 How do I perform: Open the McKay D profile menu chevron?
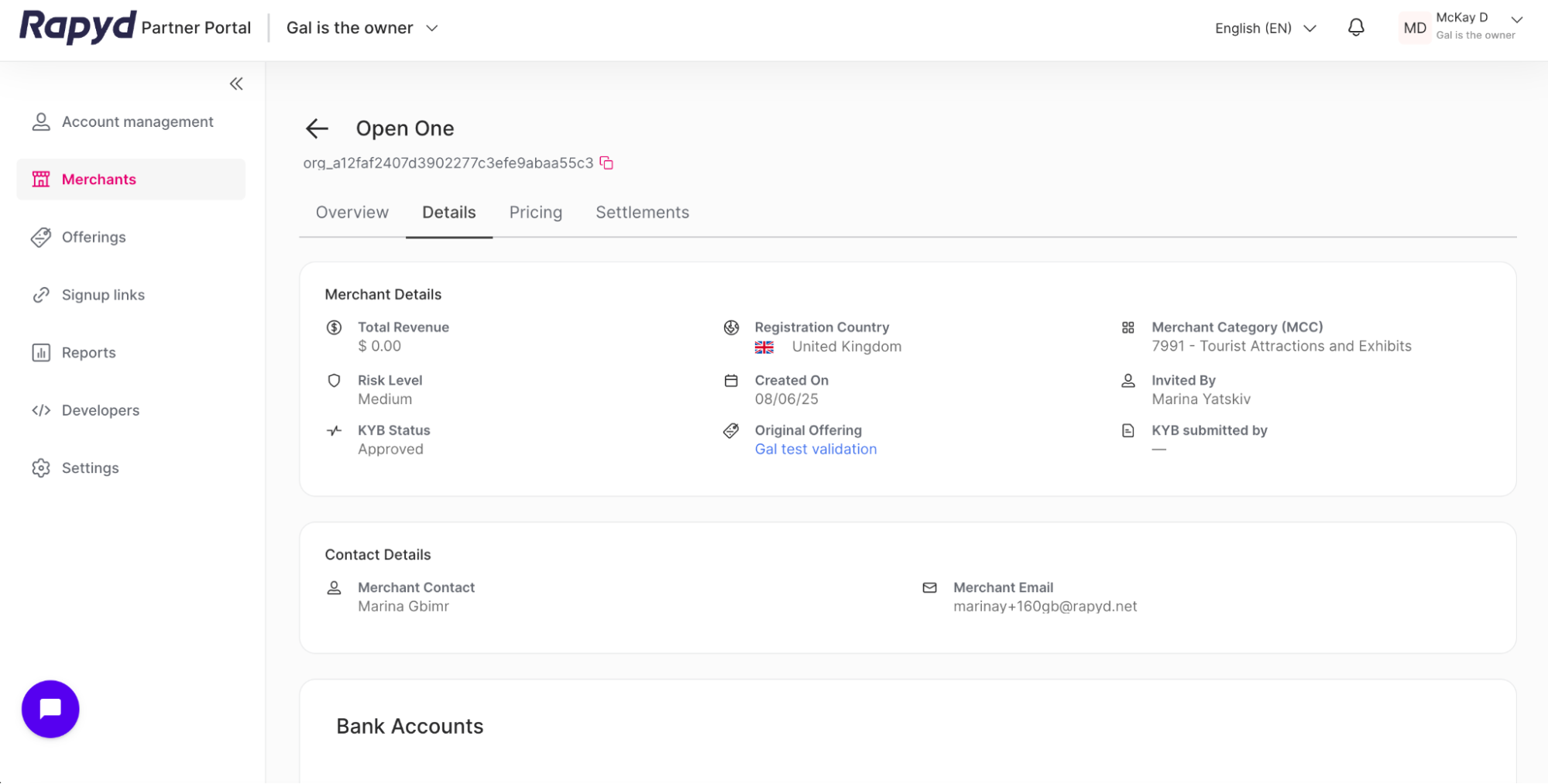point(1515,21)
